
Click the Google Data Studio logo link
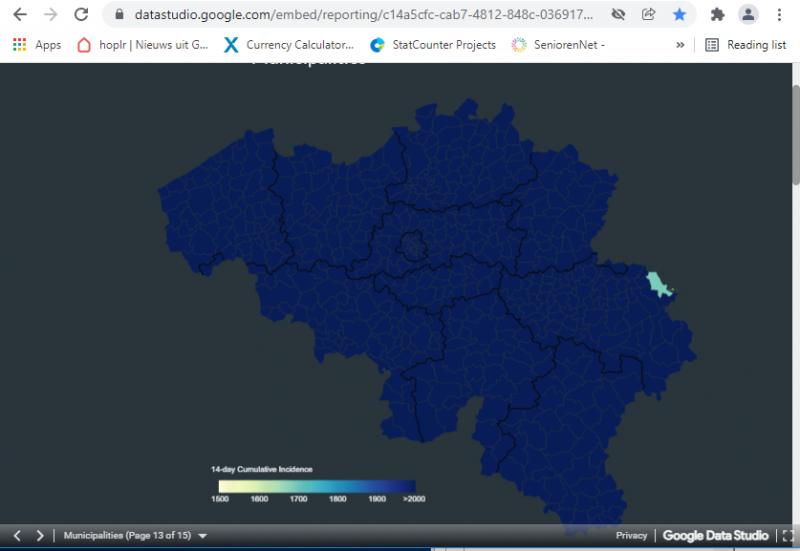pos(715,536)
